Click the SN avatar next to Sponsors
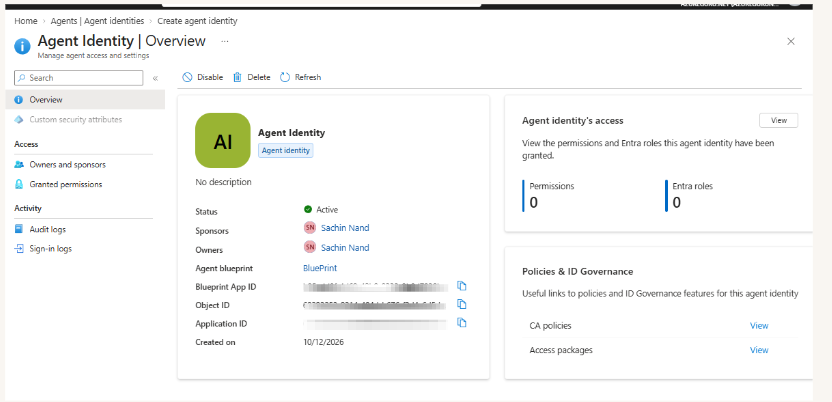Viewport: 832px width, 402px height. (310, 228)
